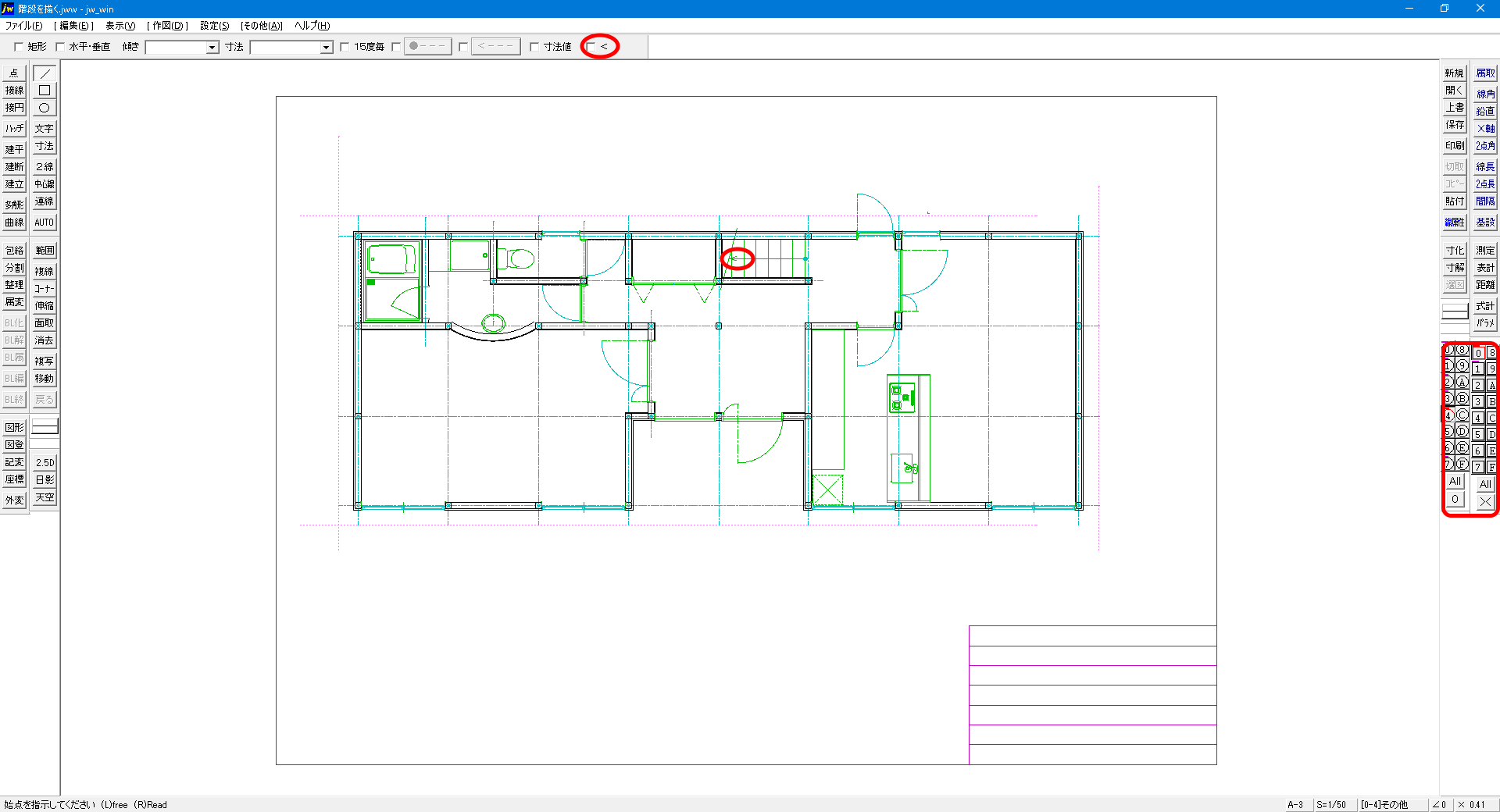Activate the コーナー corner tool
Image resolution: width=1500 pixels, height=812 pixels.
45,288
